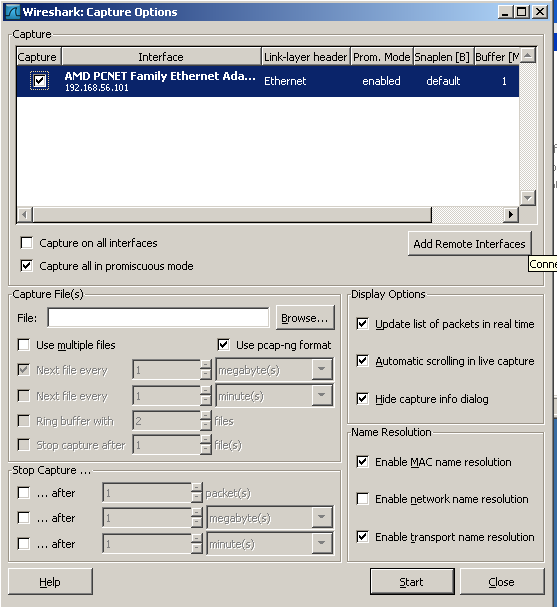Check Stop Capture after packet(s) option
The height and width of the screenshot is (607, 557).
click(x=24, y=493)
